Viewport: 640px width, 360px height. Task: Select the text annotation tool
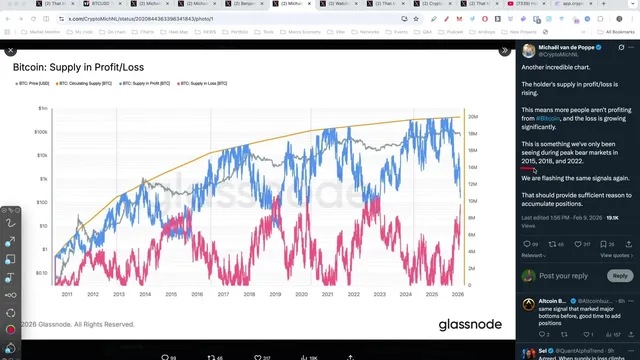point(10,278)
